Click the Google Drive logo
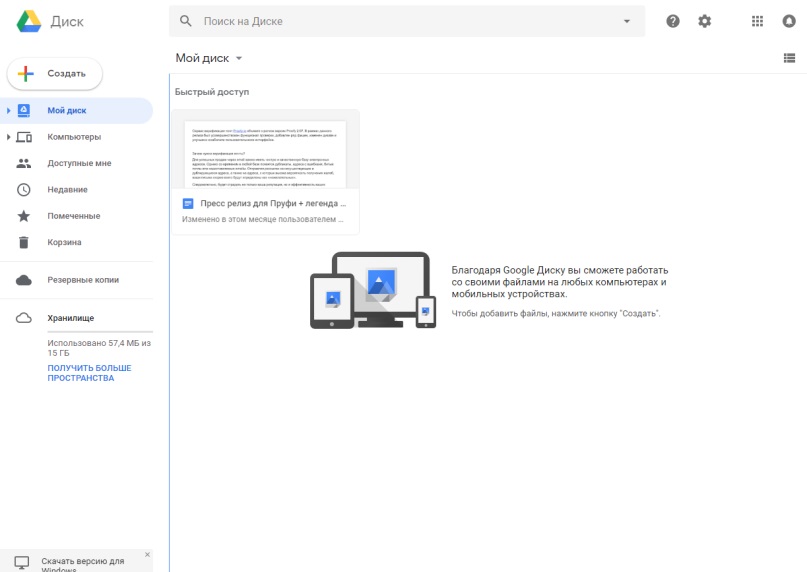 pos(29,22)
